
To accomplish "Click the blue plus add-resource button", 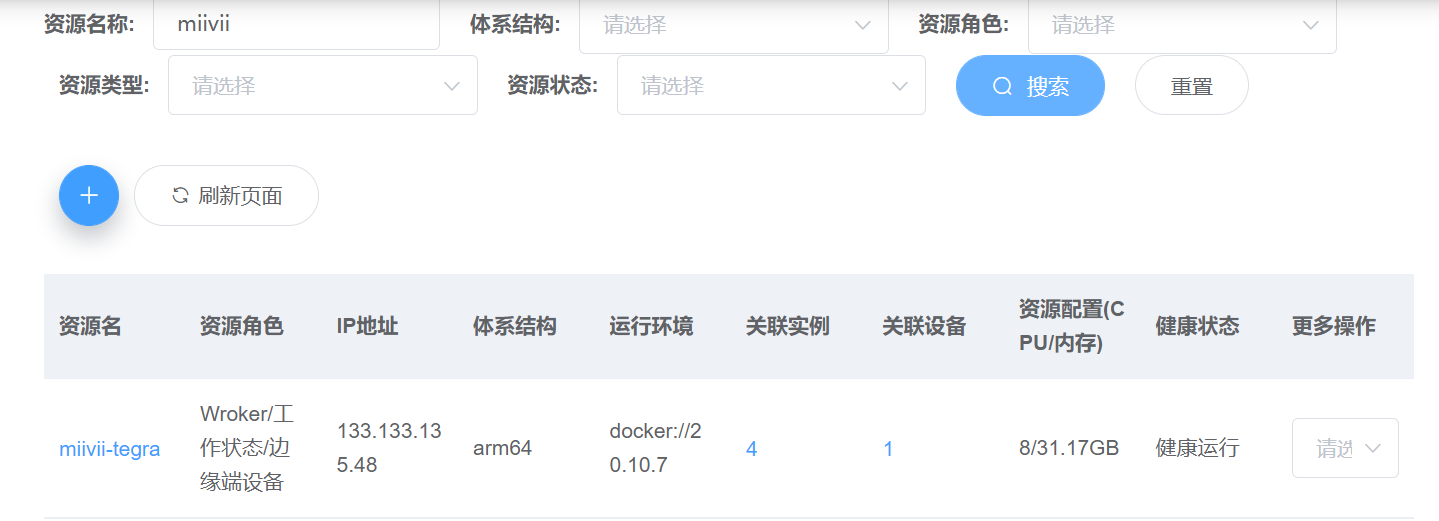I will (89, 195).
